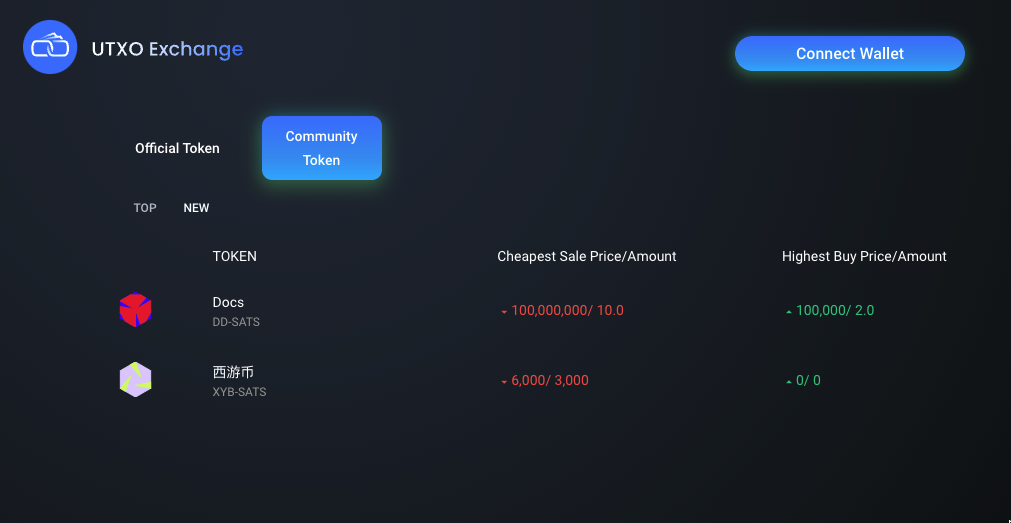Show the NEW token list
Image resolution: width=1011 pixels, height=523 pixels.
(x=196, y=208)
